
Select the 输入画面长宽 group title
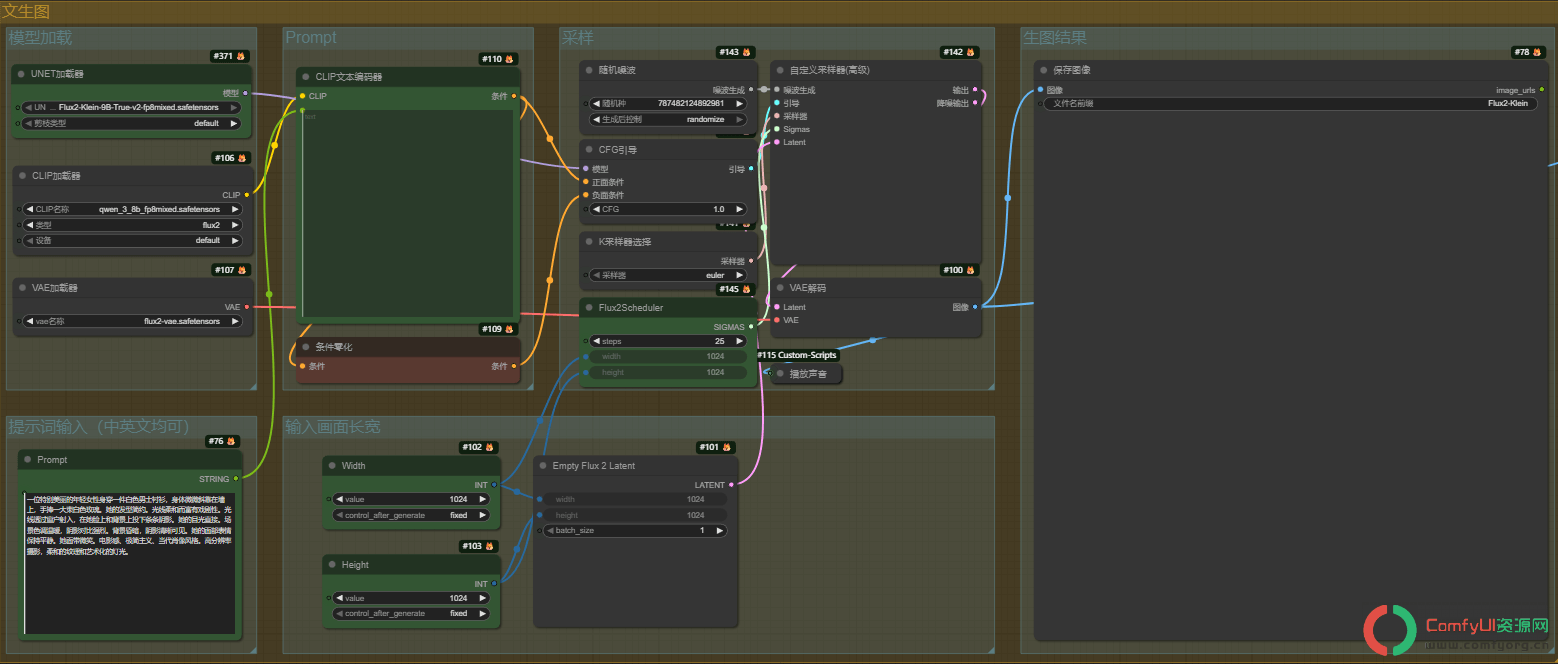pyautogui.click(x=333, y=427)
